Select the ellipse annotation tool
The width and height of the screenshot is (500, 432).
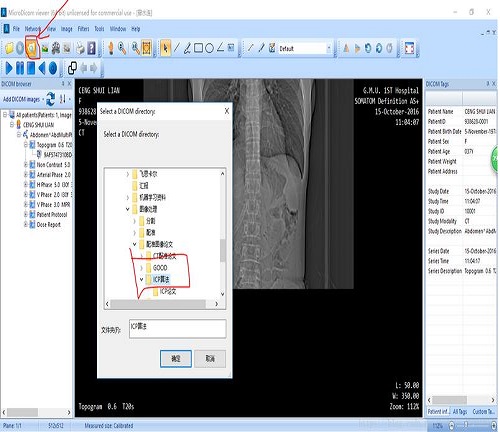click(x=209, y=48)
